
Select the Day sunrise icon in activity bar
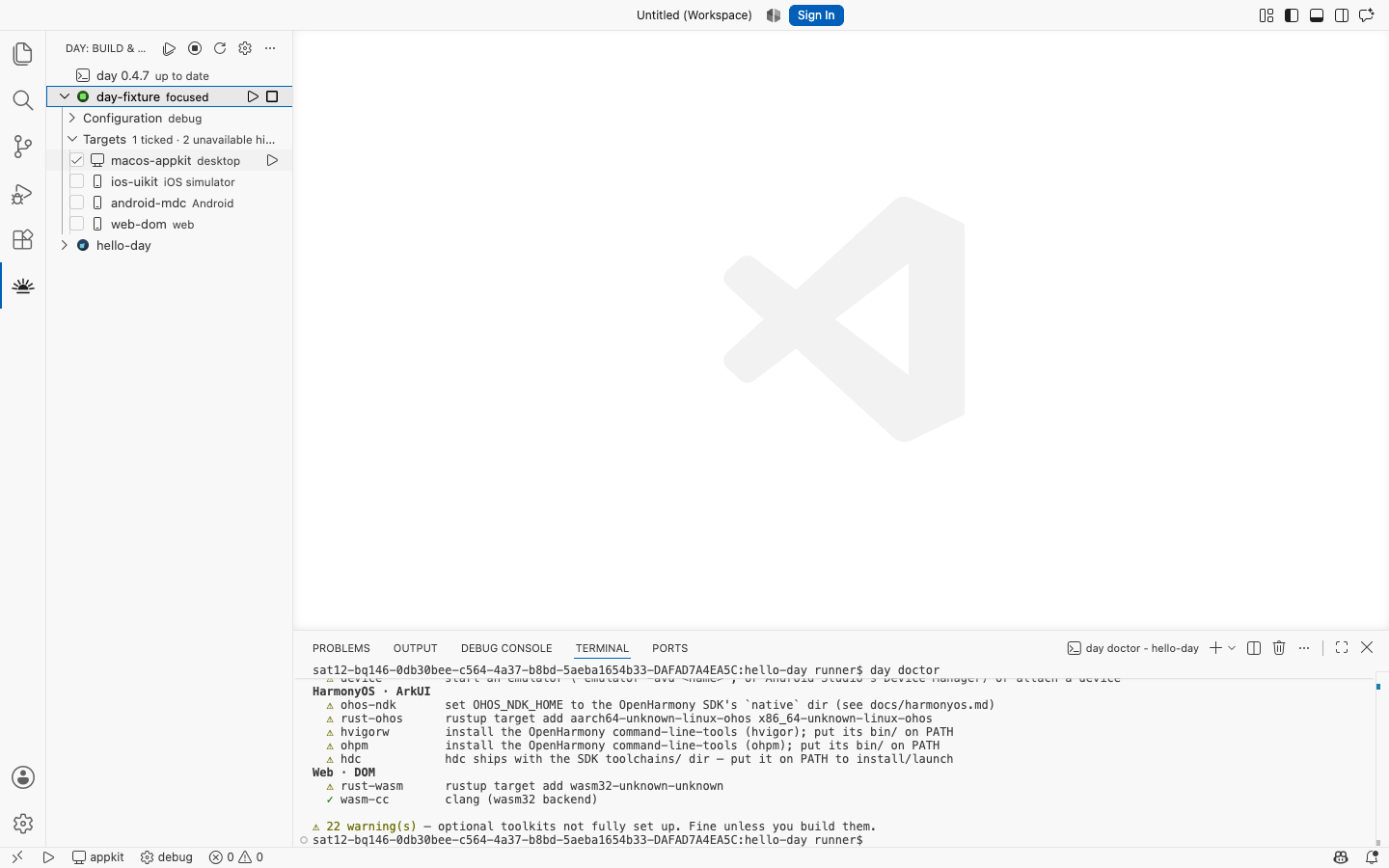click(x=23, y=285)
